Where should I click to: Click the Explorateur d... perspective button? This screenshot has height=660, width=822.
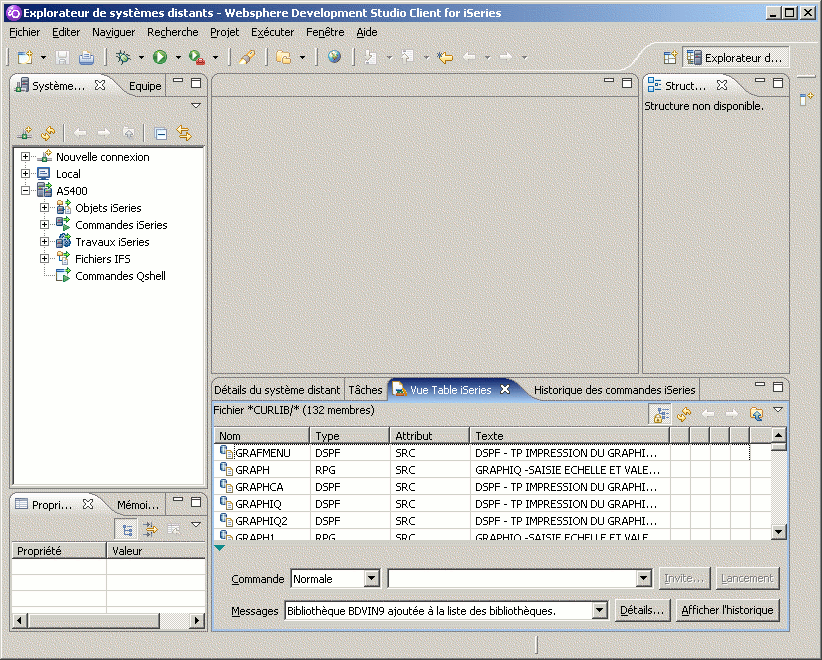[736, 57]
